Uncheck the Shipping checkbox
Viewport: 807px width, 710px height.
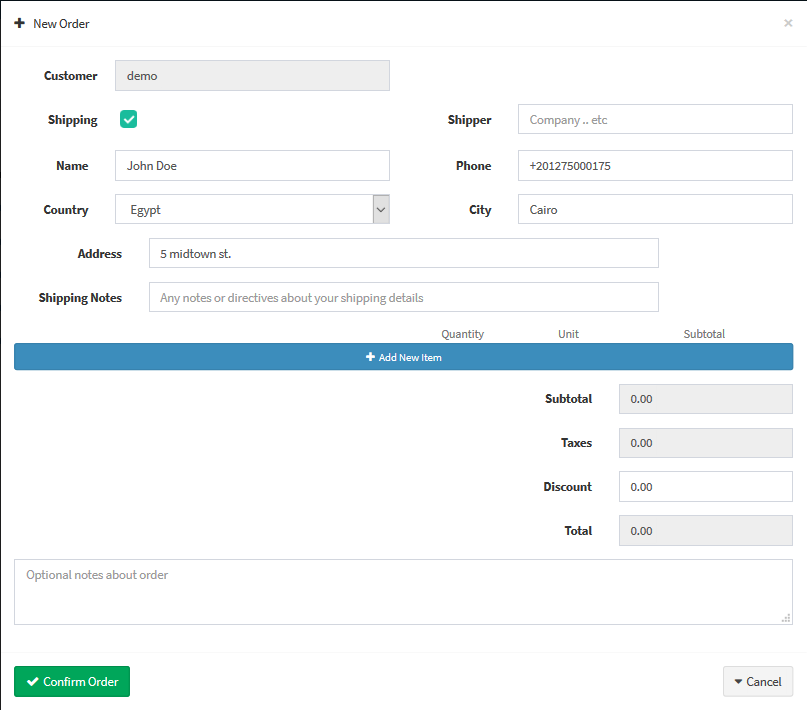pyautogui.click(x=129, y=119)
